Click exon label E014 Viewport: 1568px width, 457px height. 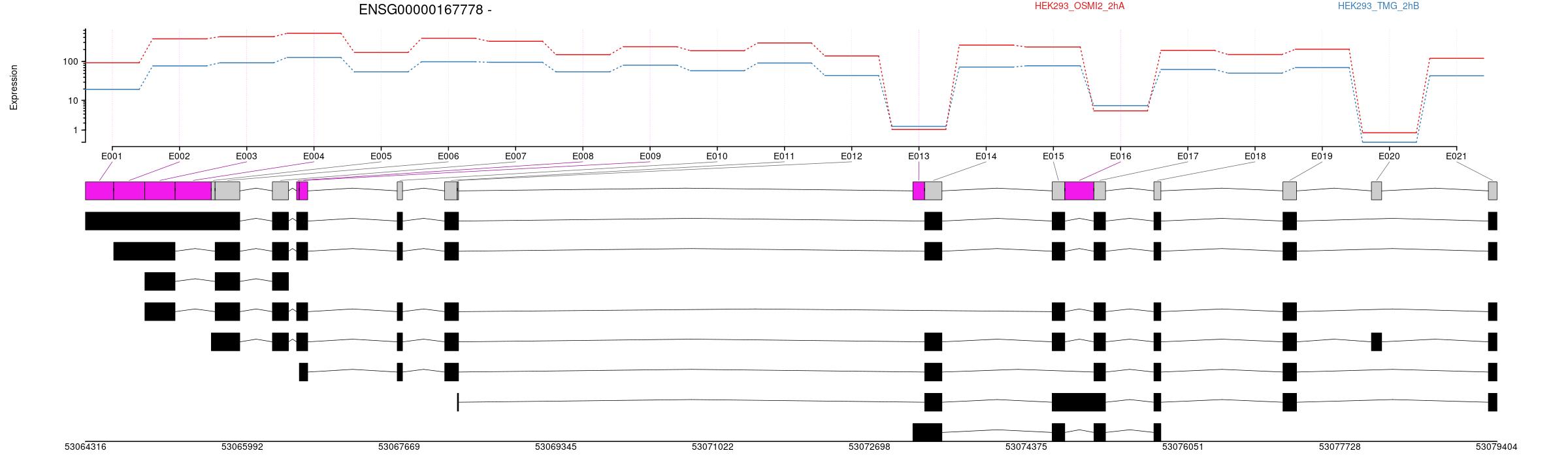point(986,156)
